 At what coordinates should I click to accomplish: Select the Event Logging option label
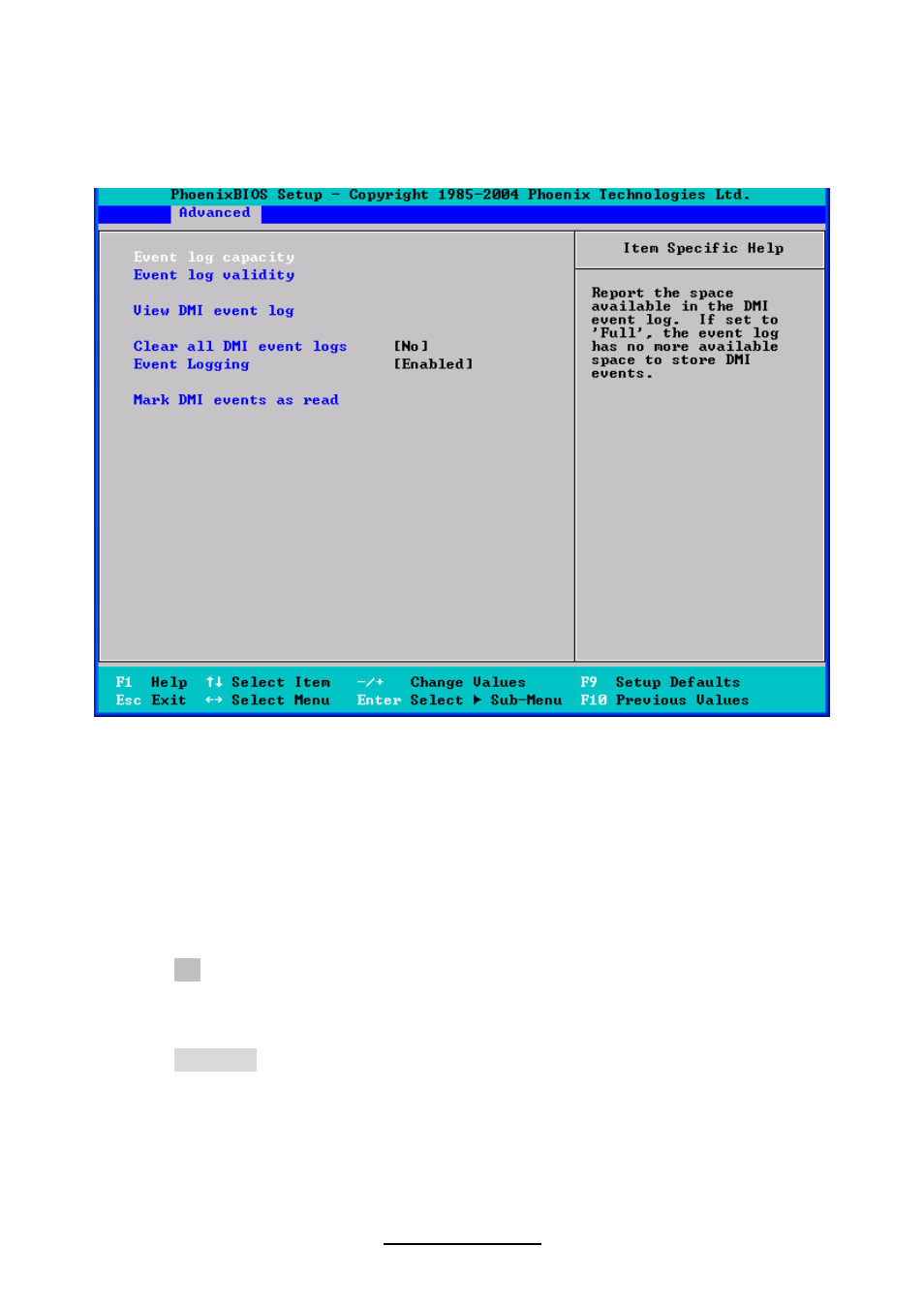click(x=191, y=364)
